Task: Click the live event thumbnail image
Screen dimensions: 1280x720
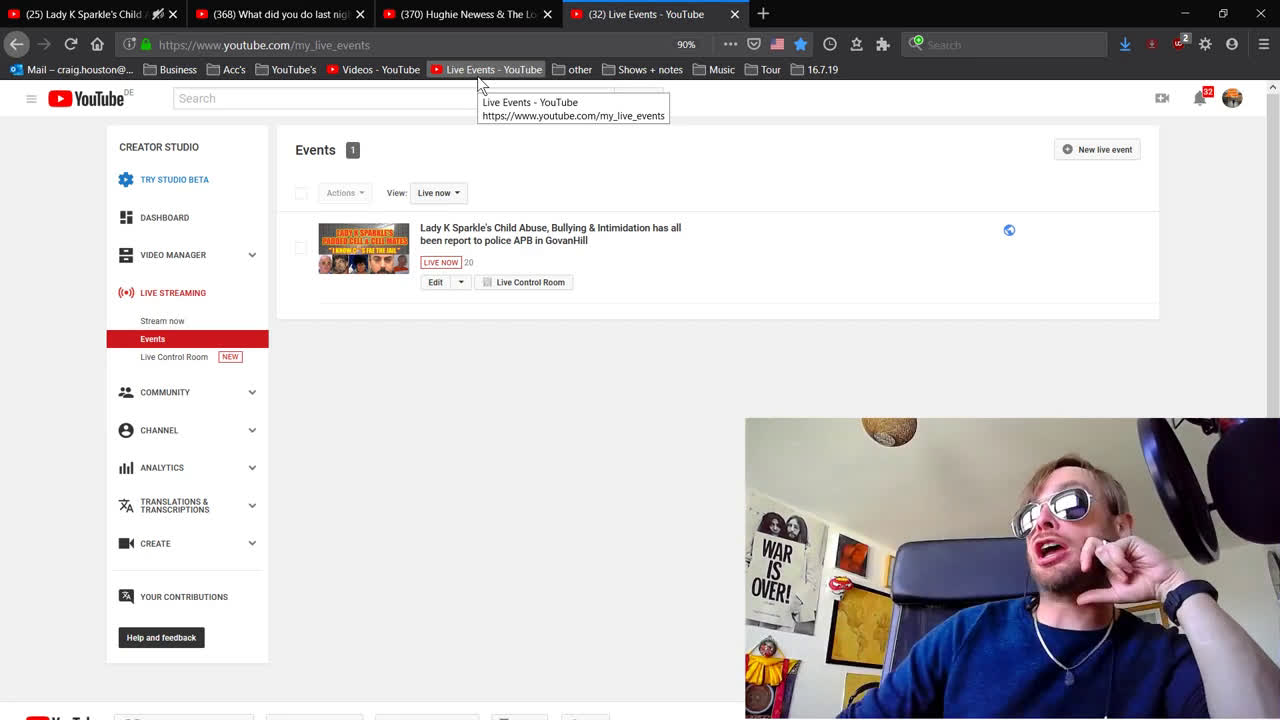Action: [x=363, y=248]
